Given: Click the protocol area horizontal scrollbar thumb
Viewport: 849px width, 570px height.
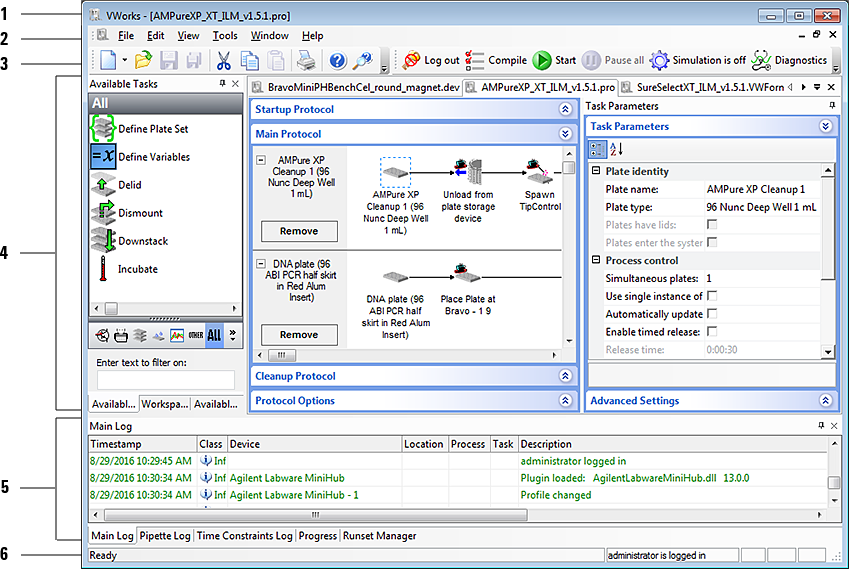Looking at the screenshot, I should coord(282,356).
